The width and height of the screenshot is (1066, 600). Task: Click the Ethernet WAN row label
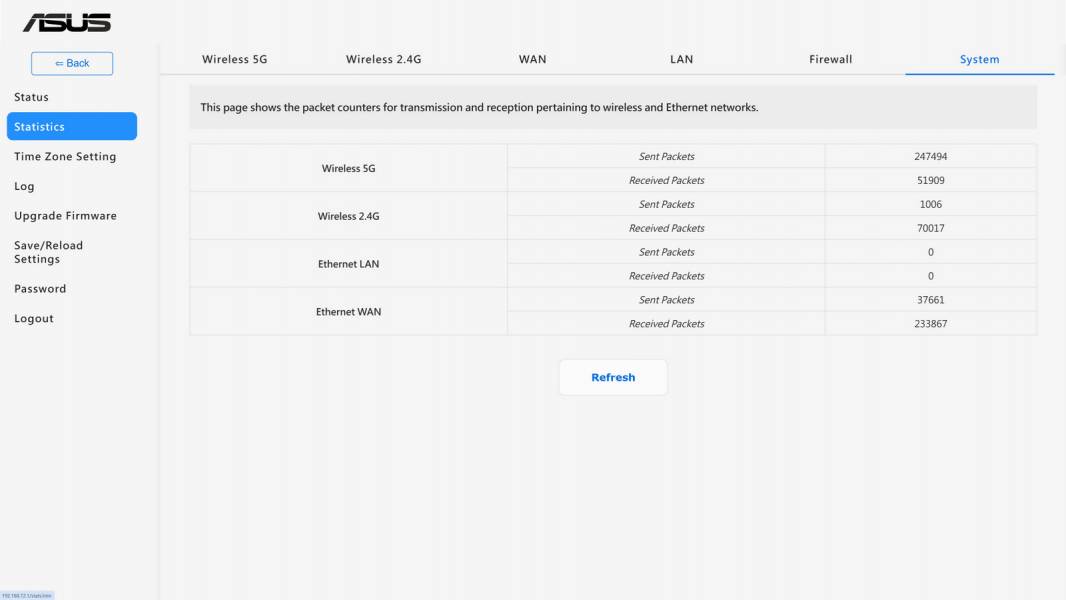coord(348,312)
